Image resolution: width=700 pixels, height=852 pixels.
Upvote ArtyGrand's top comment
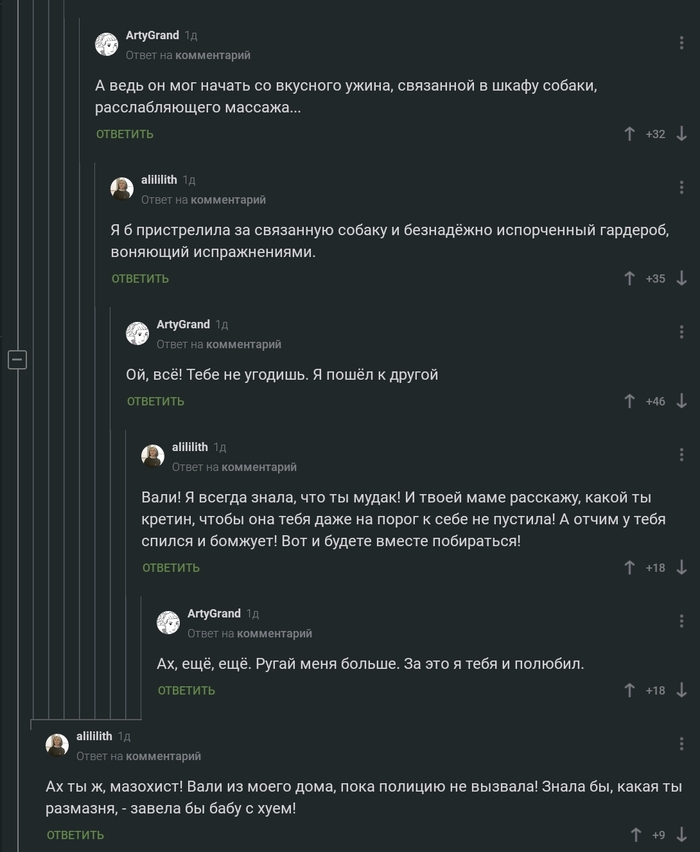(x=629, y=131)
